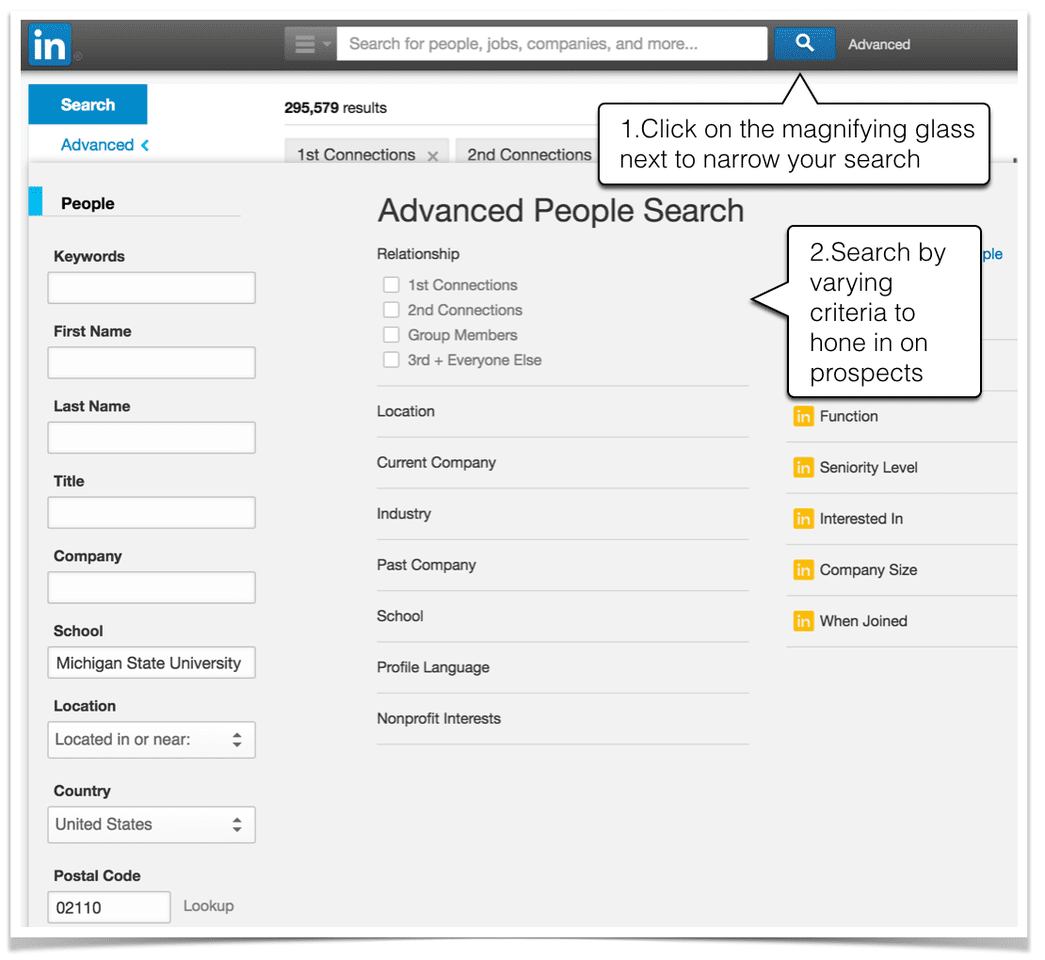The width and height of the screenshot is (1045, 960).
Task: Click the Lookup link beside Postal Code
Action: [208, 906]
